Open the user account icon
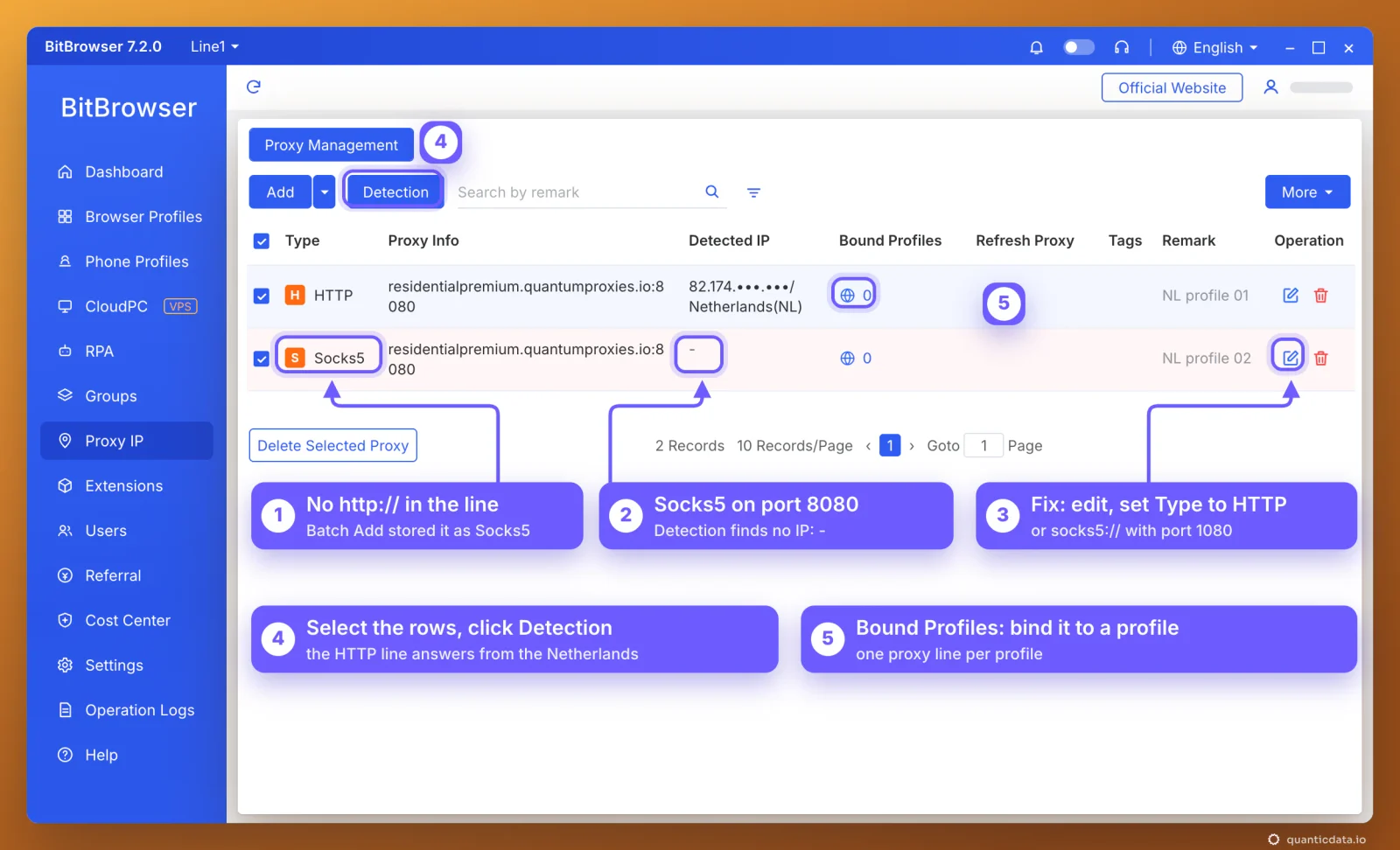 [1270, 87]
